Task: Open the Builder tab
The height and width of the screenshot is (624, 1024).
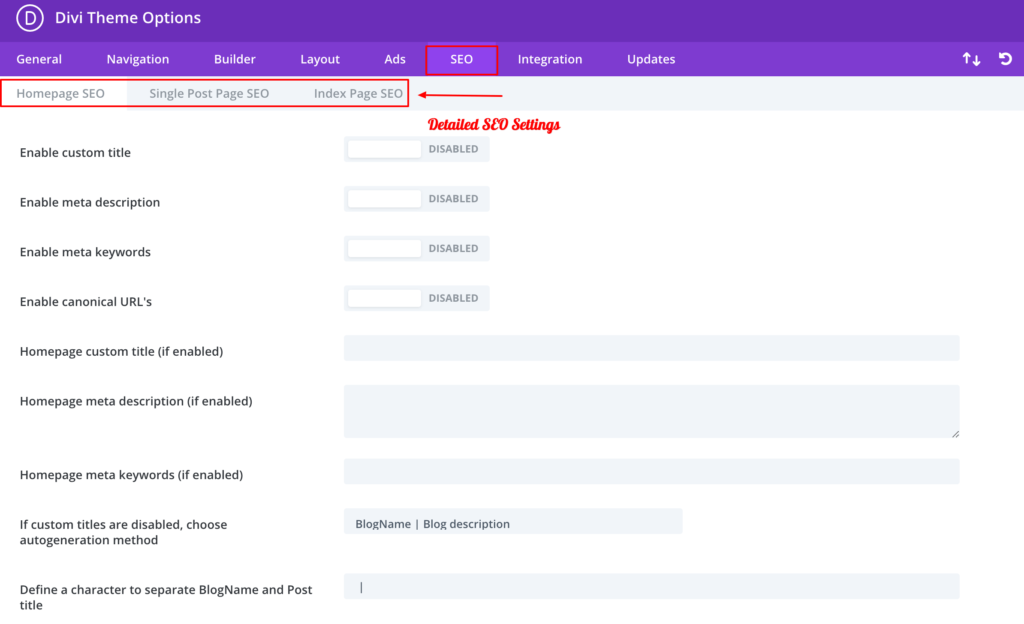Action: click(234, 59)
